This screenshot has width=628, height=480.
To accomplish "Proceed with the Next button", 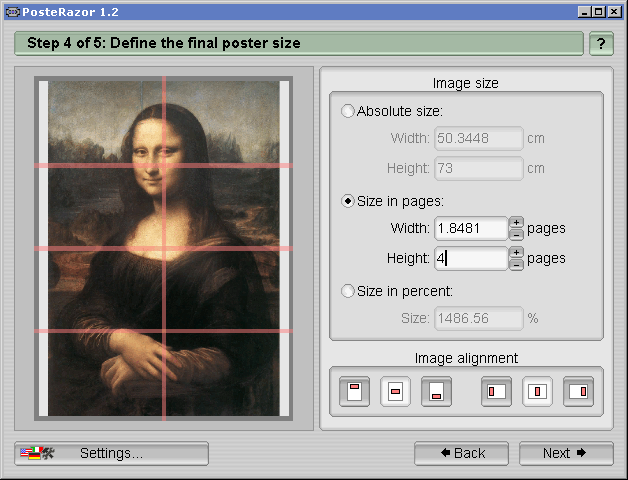I will (x=566, y=454).
